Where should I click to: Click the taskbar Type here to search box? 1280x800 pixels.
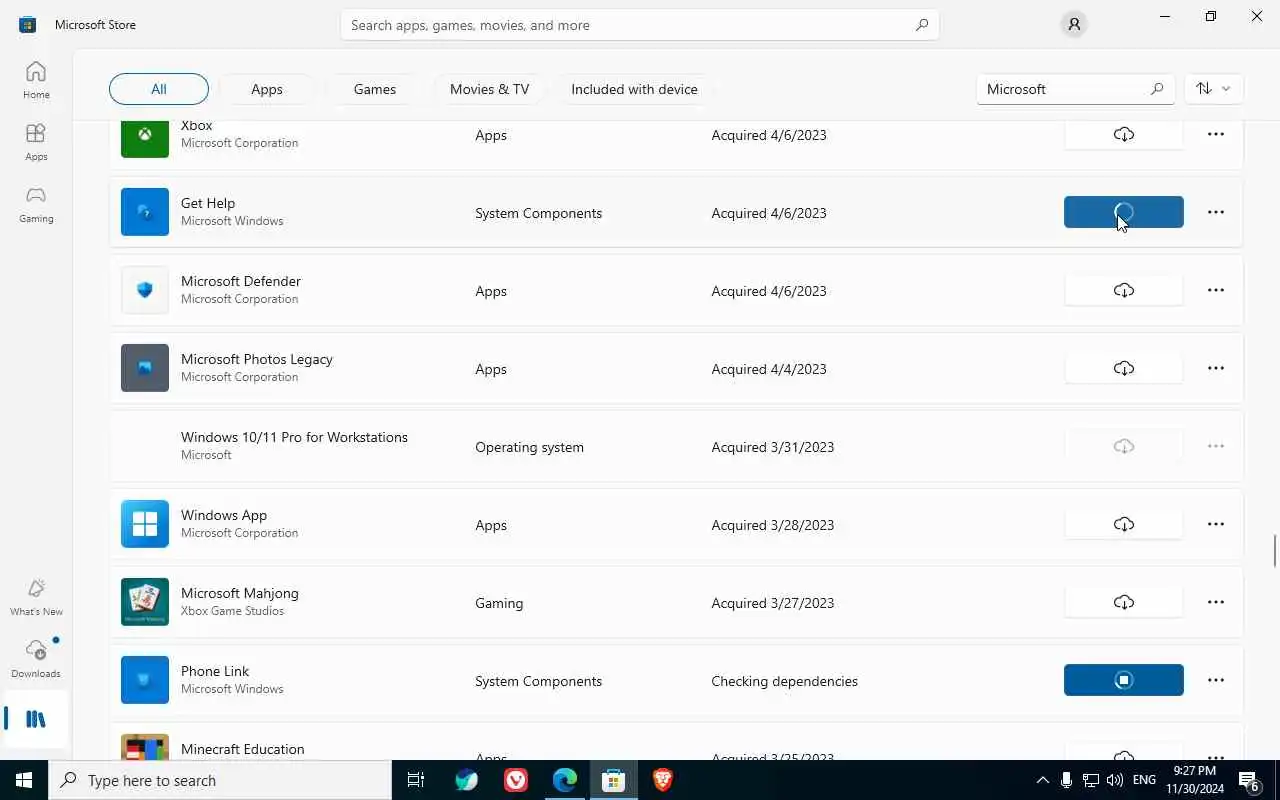(220, 780)
